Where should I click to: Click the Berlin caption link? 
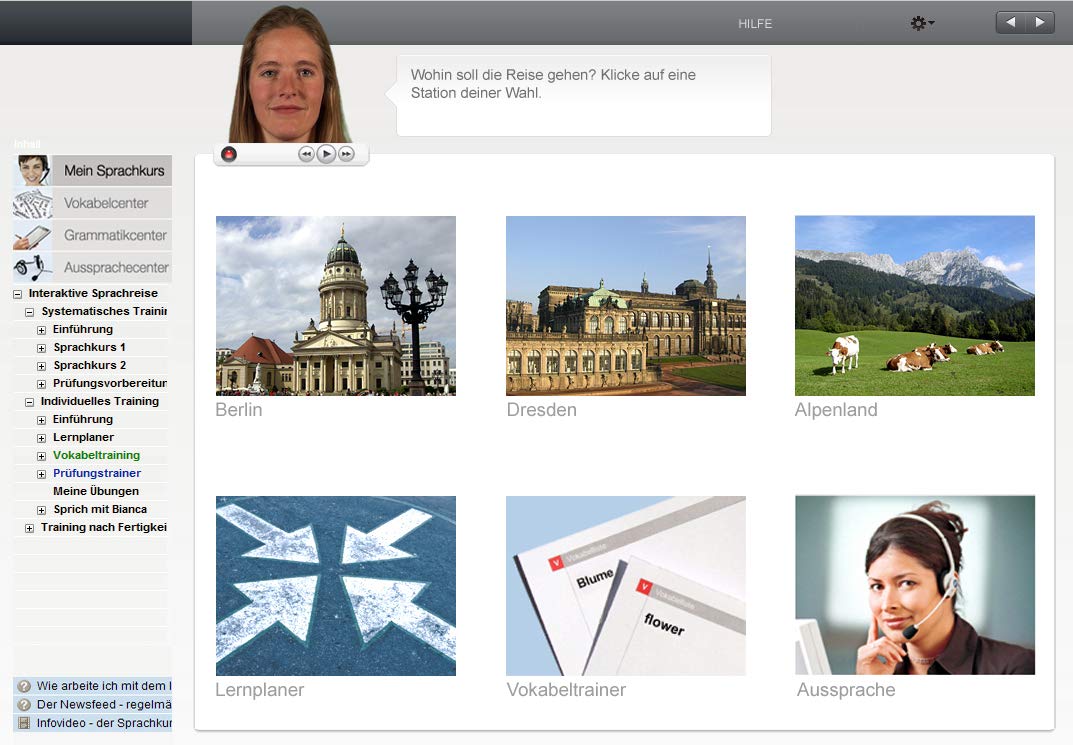click(239, 410)
